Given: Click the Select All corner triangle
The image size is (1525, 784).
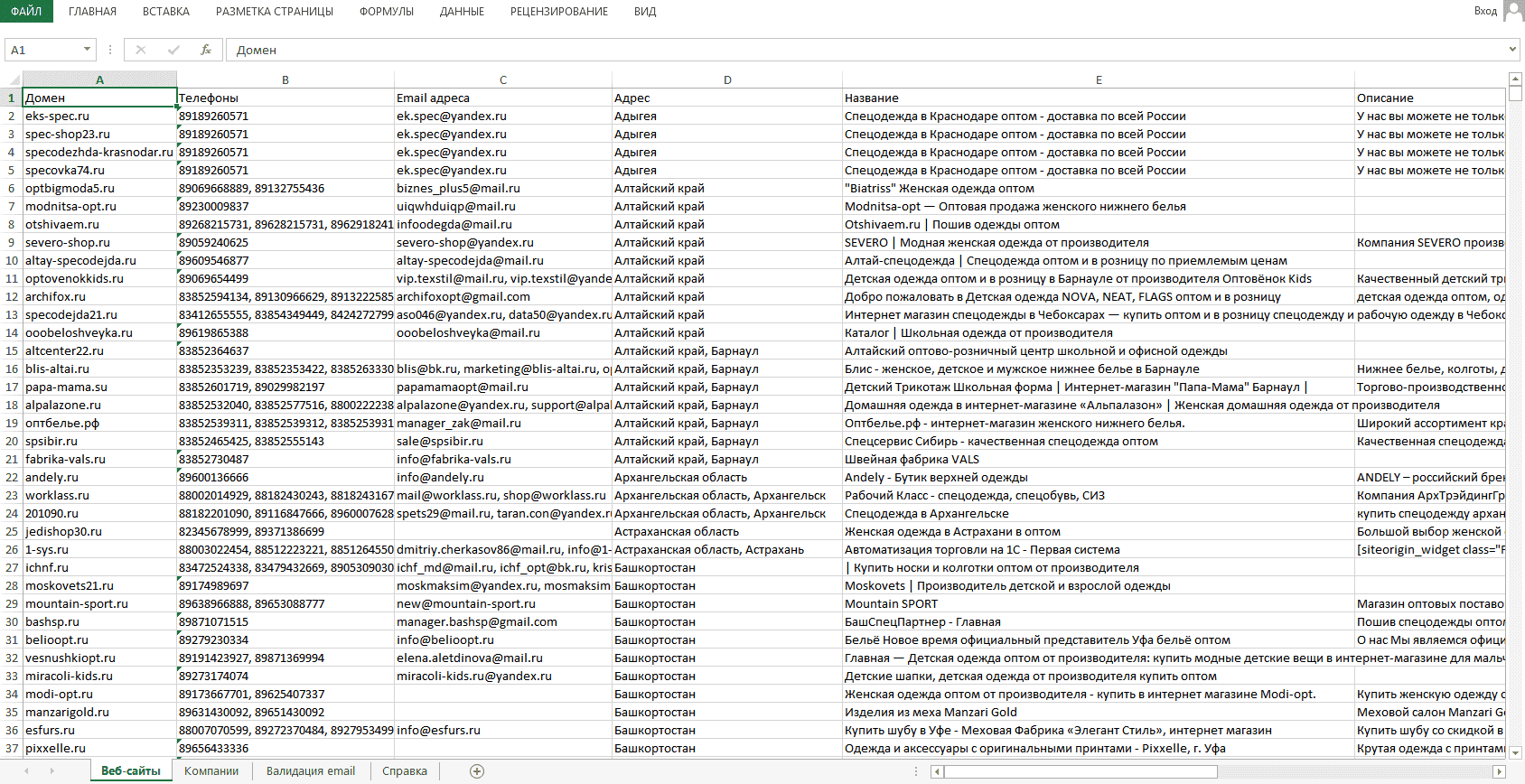Looking at the screenshot, I should [x=12, y=79].
